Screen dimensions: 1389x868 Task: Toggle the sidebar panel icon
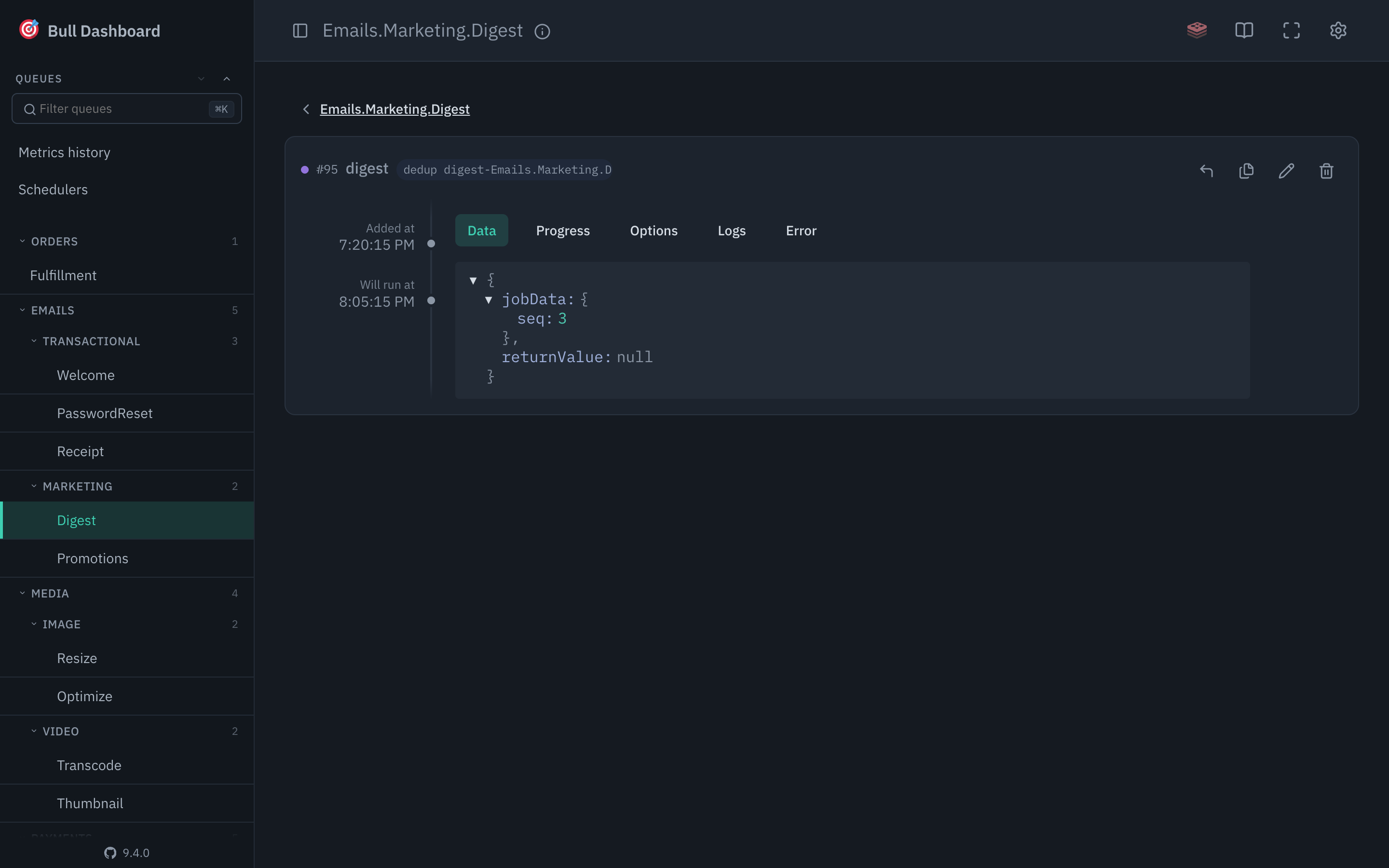(300, 30)
